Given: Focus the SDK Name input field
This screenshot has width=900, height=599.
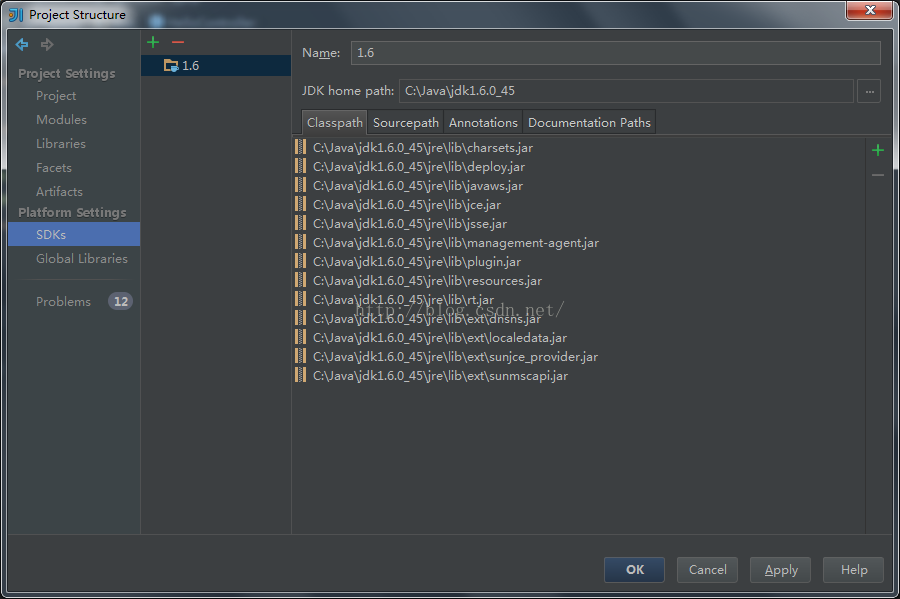Looking at the screenshot, I should (x=615, y=53).
